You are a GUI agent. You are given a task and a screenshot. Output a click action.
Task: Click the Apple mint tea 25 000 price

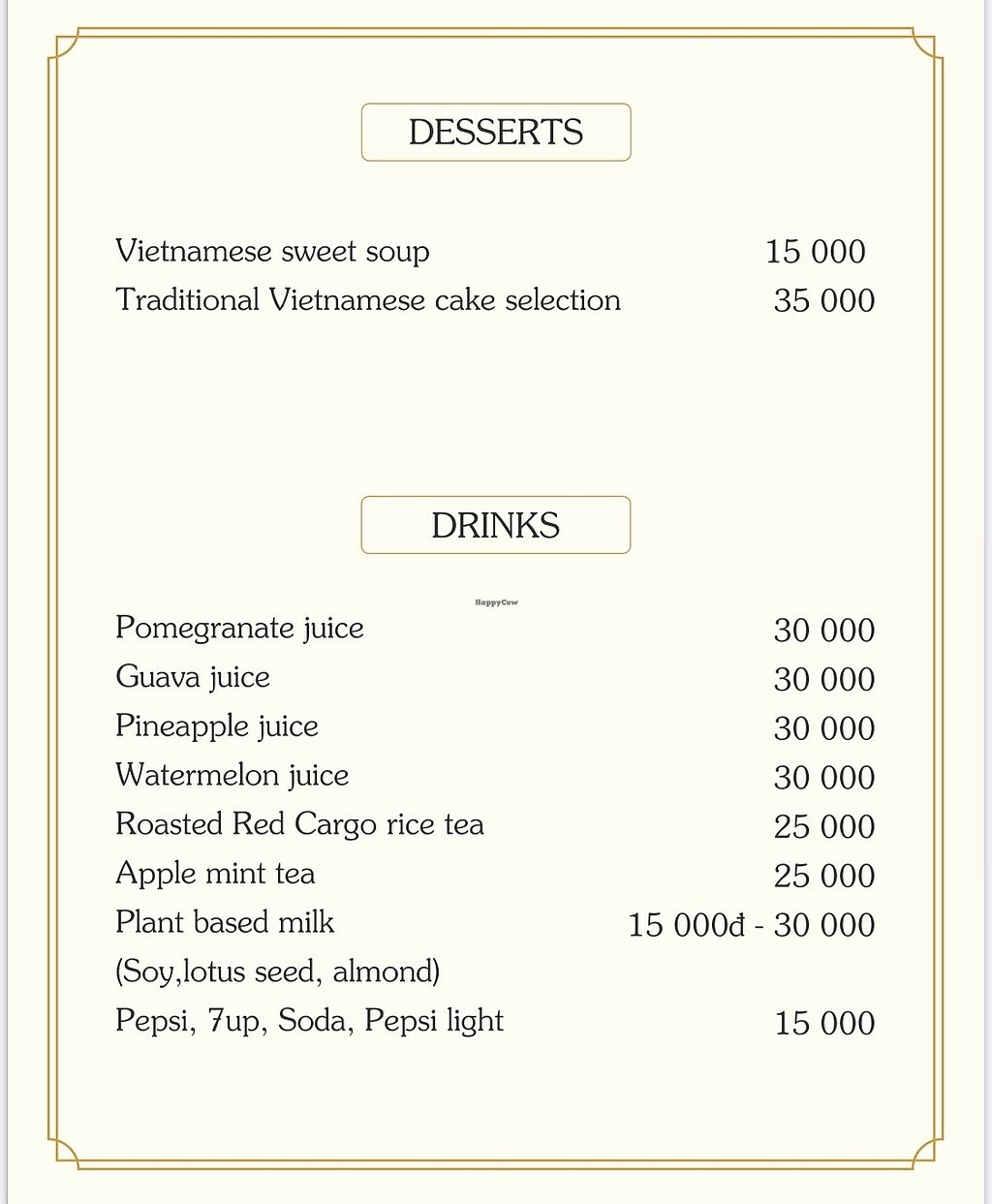click(823, 877)
